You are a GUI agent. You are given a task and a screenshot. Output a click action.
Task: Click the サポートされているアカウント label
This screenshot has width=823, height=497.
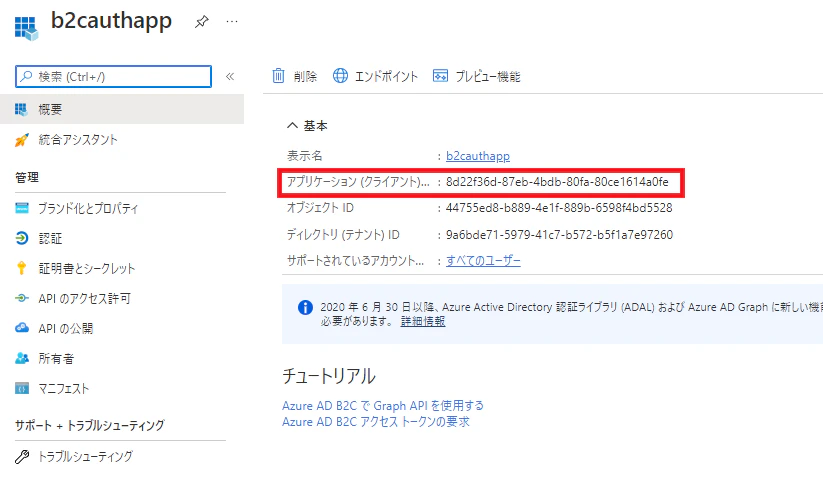point(355,260)
